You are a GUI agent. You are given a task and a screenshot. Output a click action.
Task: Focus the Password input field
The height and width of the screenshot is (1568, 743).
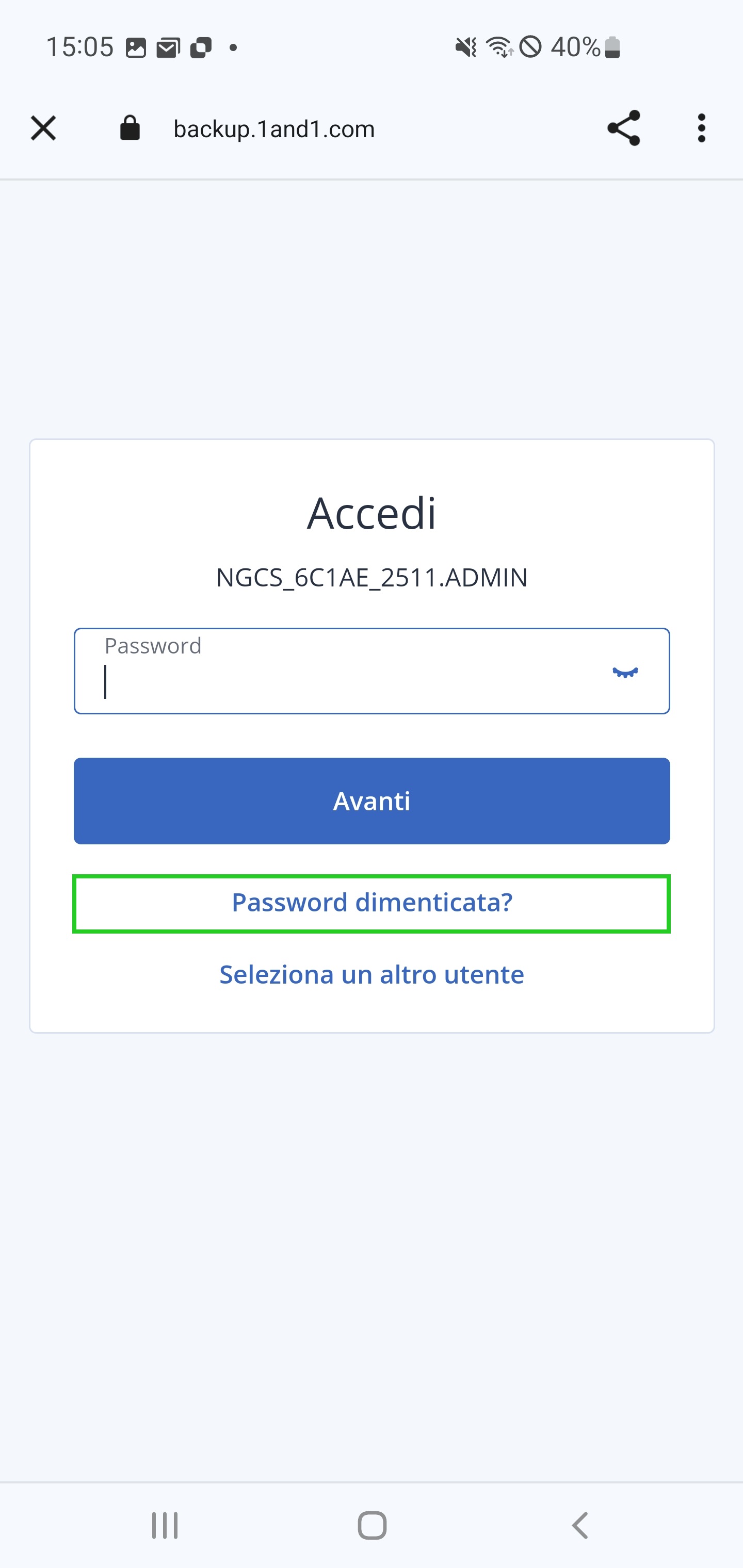[x=372, y=671]
